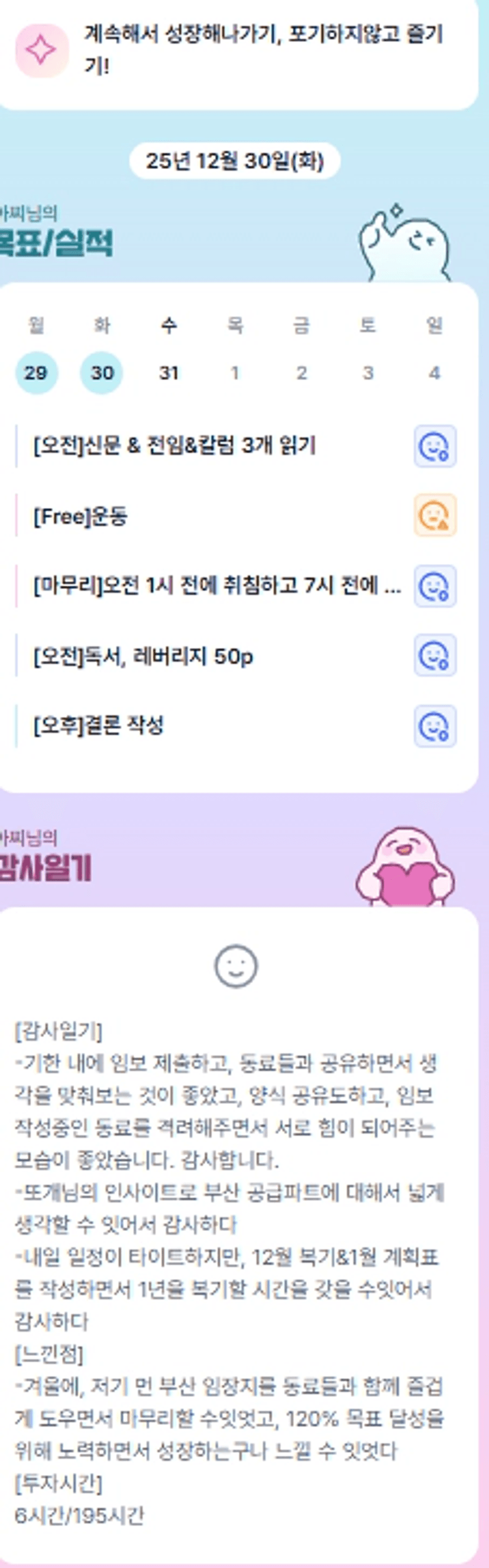Open the 25년 12월 30일(화) date pill
The height and width of the screenshot is (1568, 489).
235,161
